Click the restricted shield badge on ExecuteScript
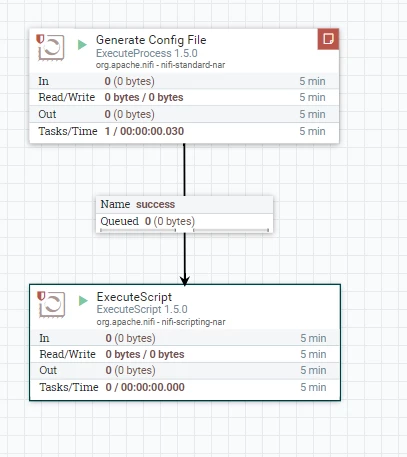407x457 pixels. [x=41, y=296]
